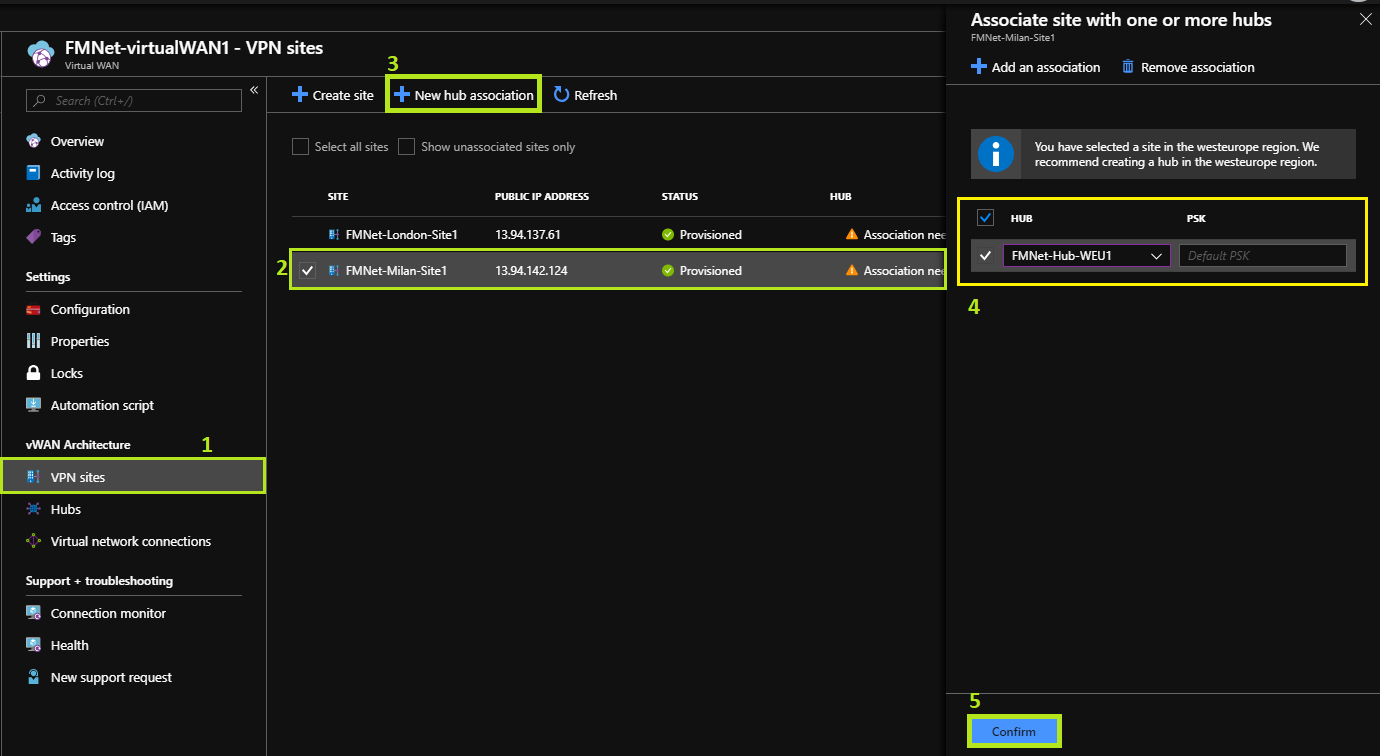This screenshot has width=1380, height=756.
Task: Open New support request menu item
Action: [112, 677]
